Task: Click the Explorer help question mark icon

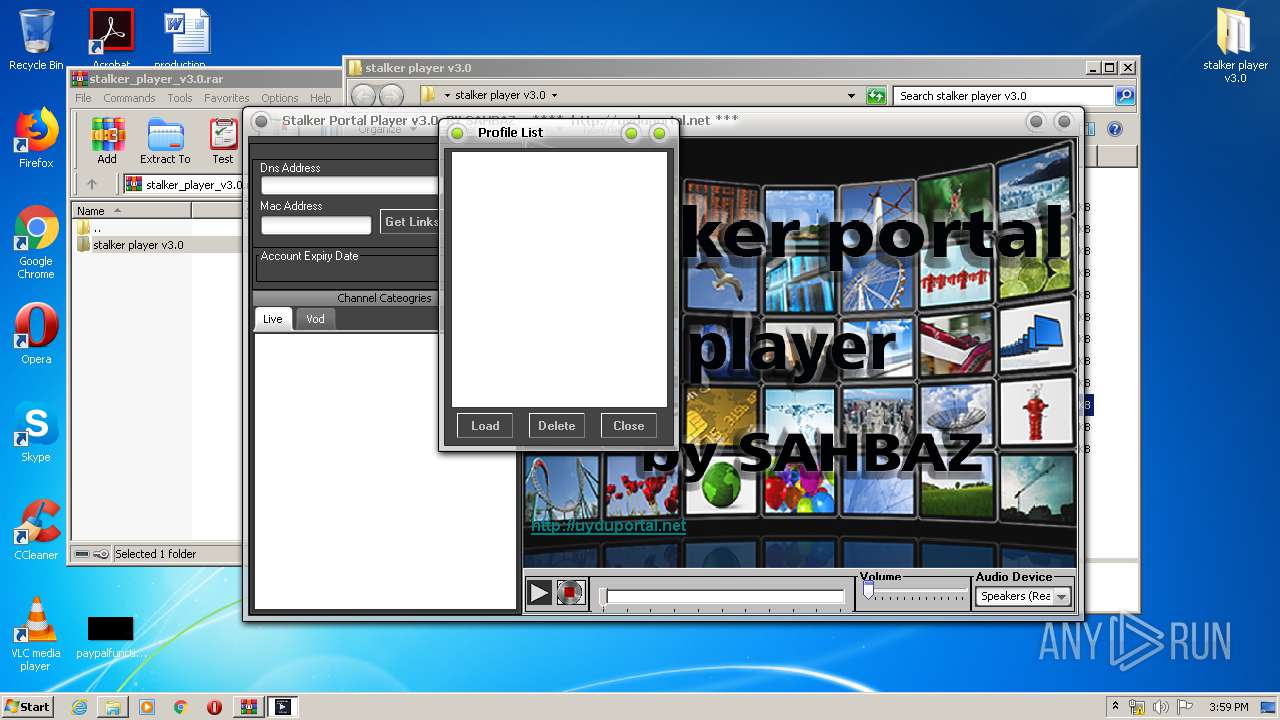Action: pyautogui.click(x=1115, y=129)
